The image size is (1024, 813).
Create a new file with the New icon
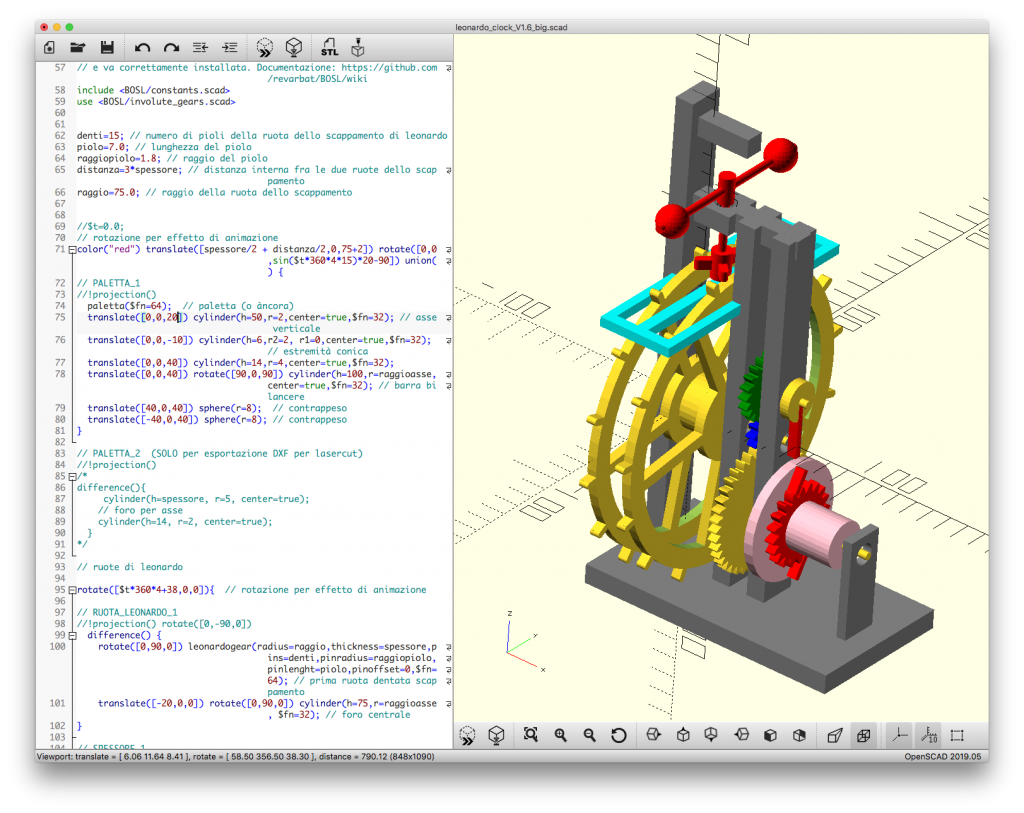tap(50, 47)
